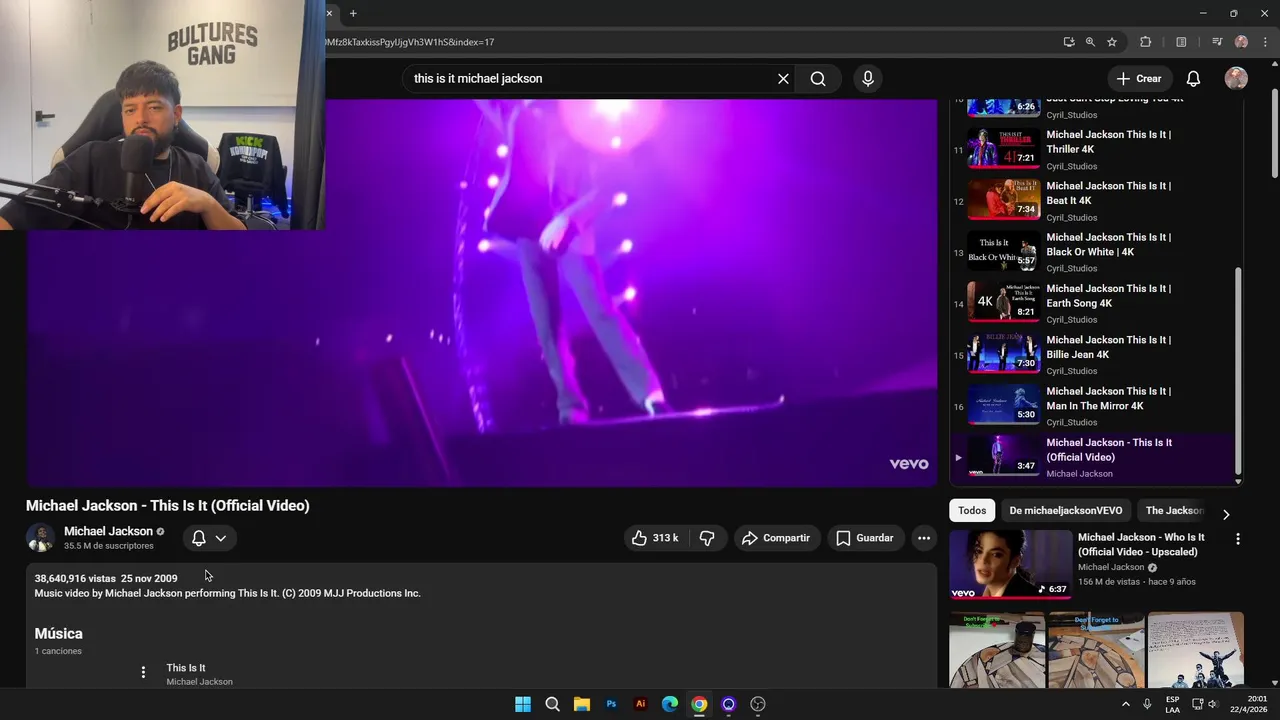Open the Michael Jackson channel avatar
This screenshot has height=720, width=1280.
click(41, 538)
